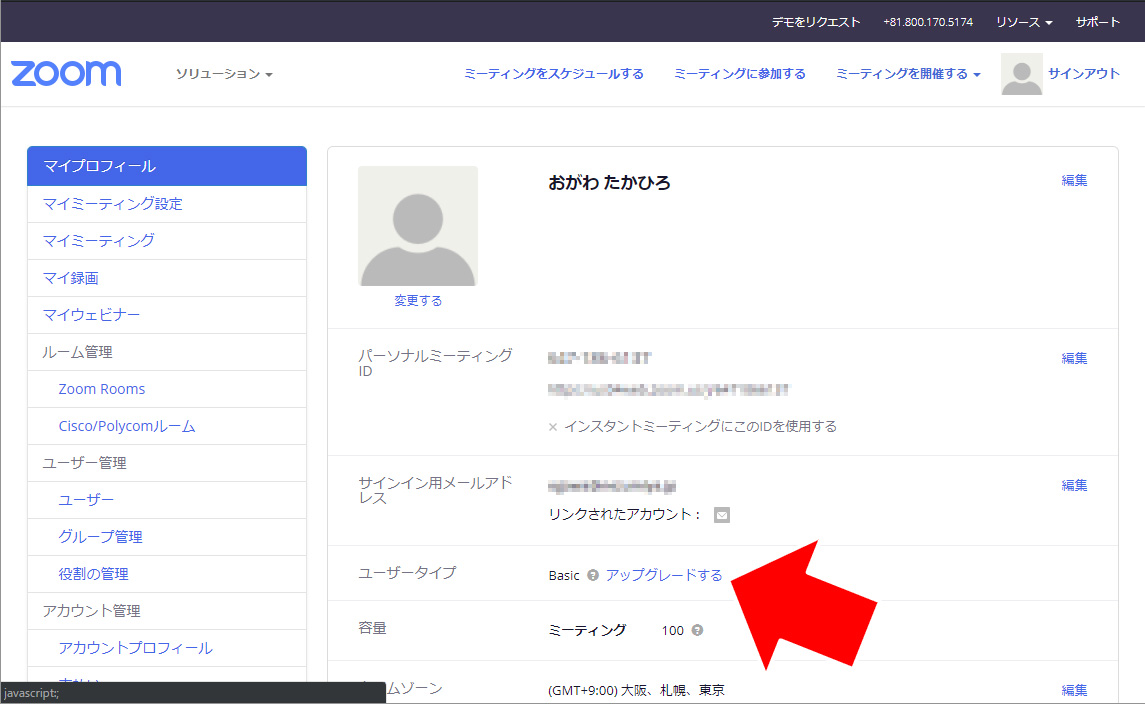Expand the リソース dropdown menu
The image size is (1145, 704).
(1024, 22)
